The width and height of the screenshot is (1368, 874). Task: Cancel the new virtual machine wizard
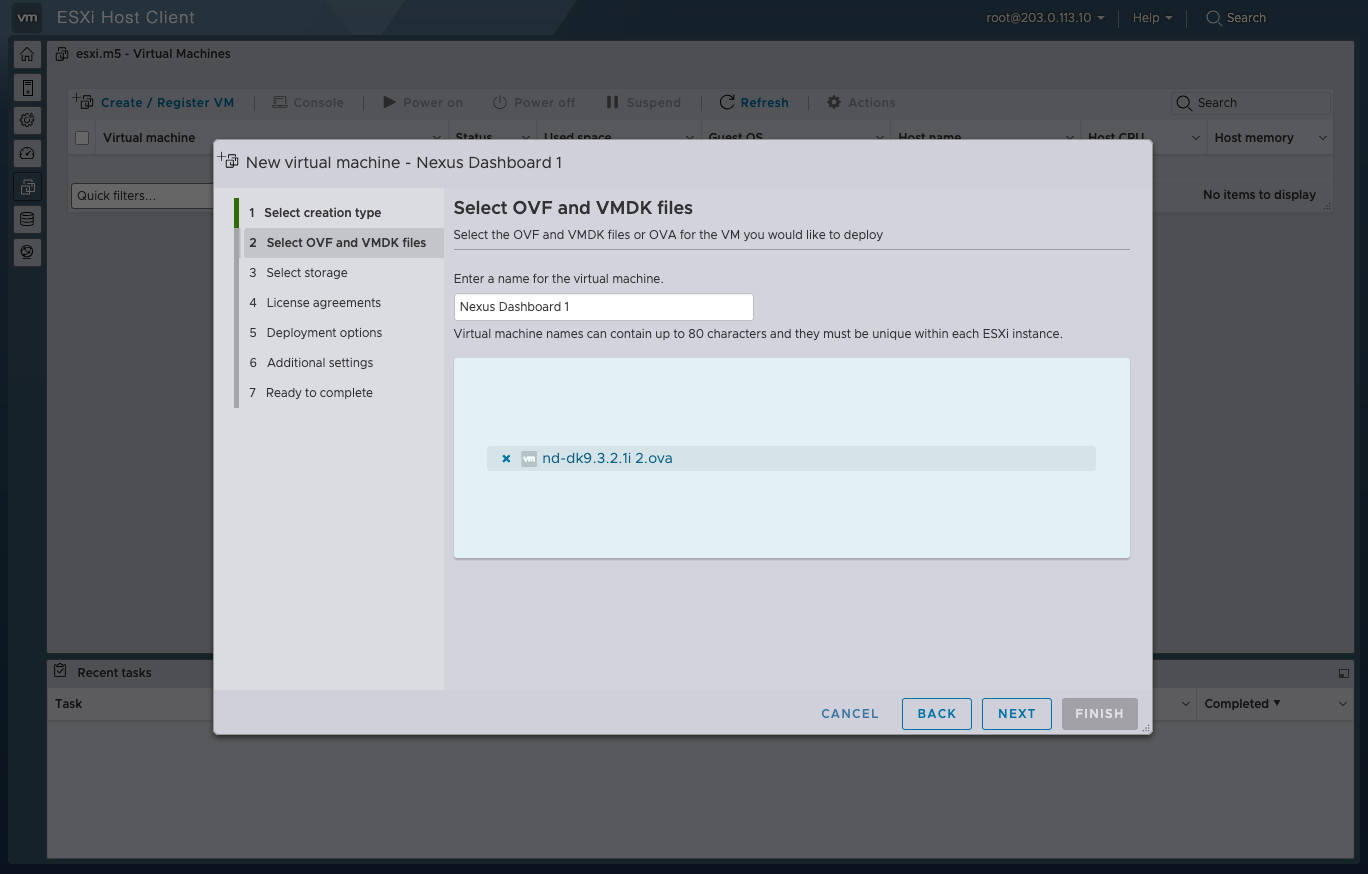[850, 713]
